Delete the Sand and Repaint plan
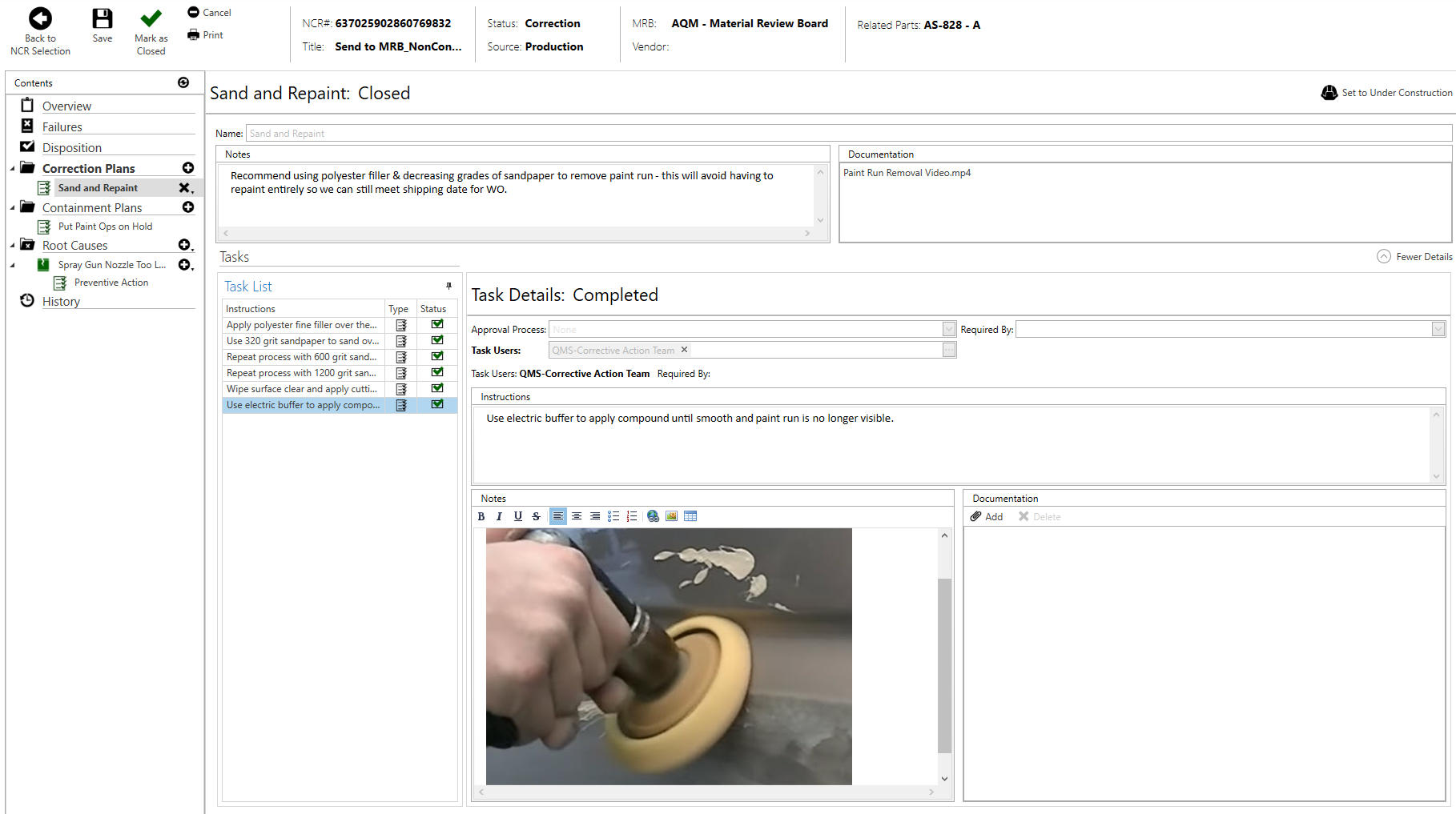 [185, 188]
